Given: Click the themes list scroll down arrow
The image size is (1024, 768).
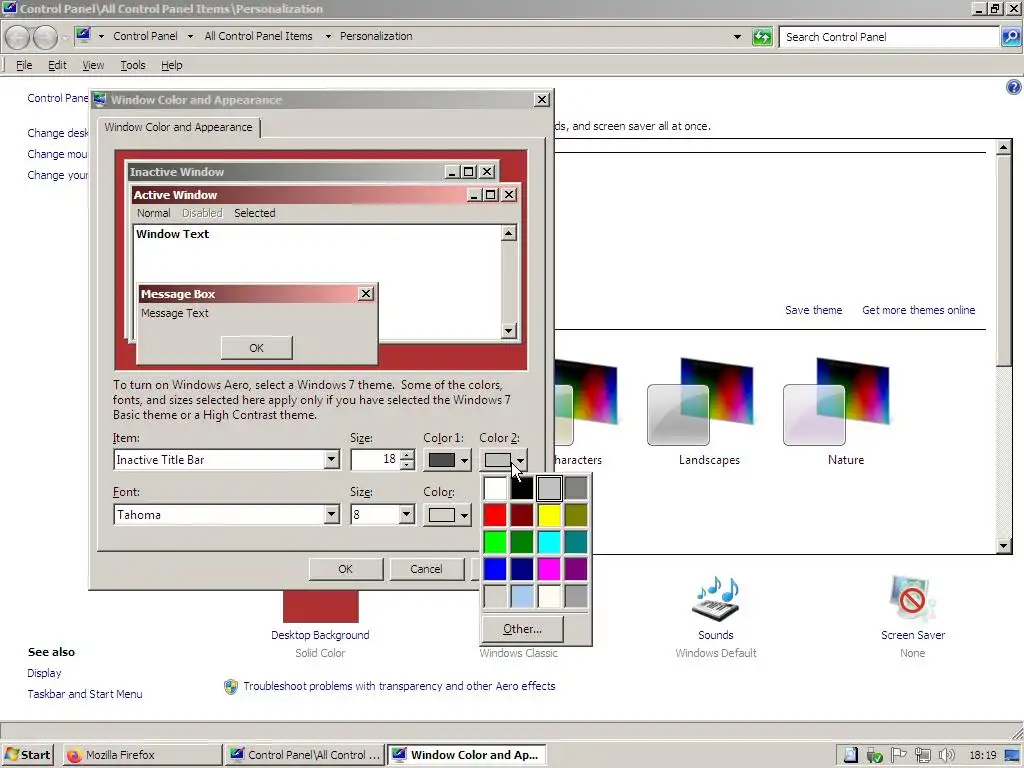Looking at the screenshot, I should point(1004,546).
